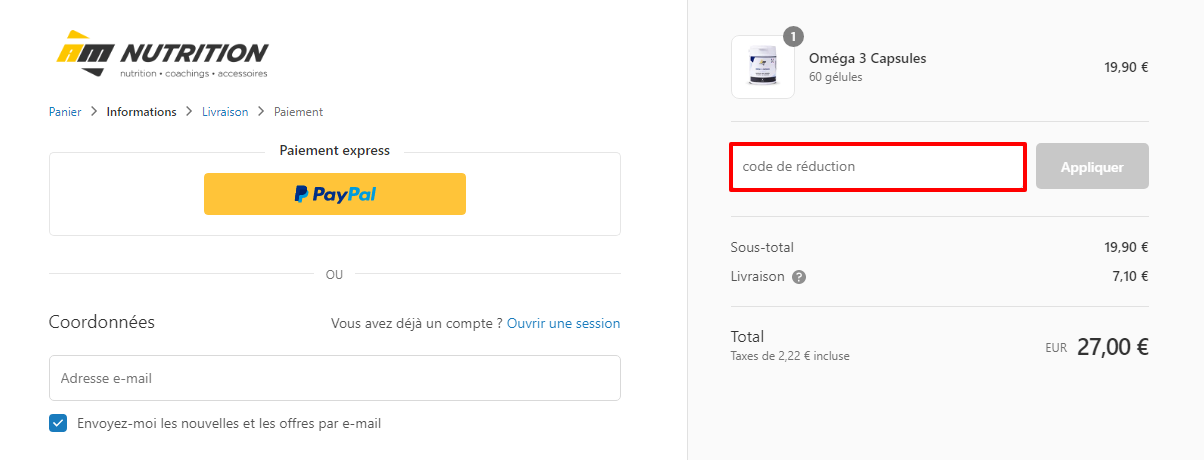Select the Informations breadcrumb step
Viewport: 1204px width, 460px height.
[x=141, y=112]
